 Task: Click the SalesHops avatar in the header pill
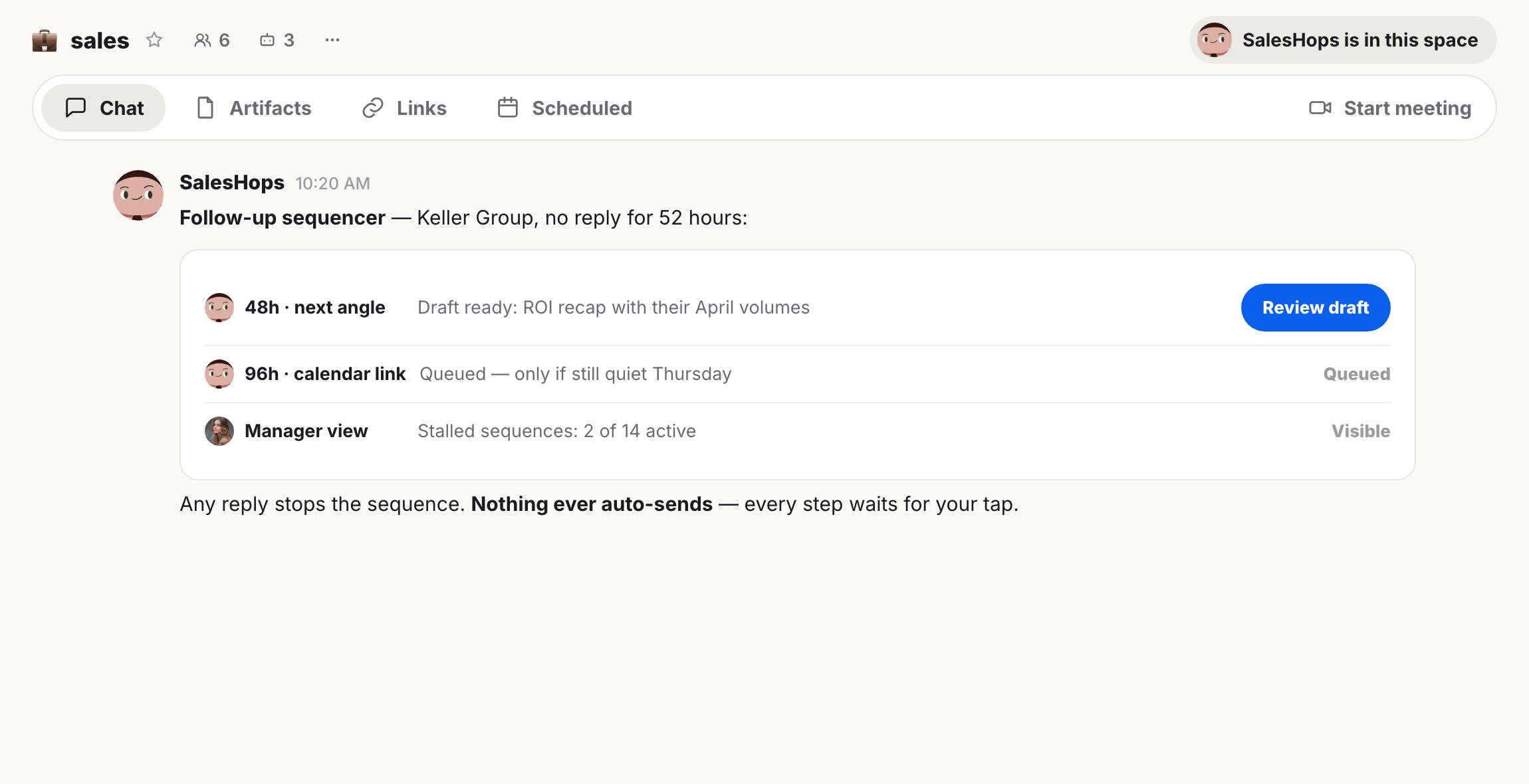pyautogui.click(x=1215, y=40)
